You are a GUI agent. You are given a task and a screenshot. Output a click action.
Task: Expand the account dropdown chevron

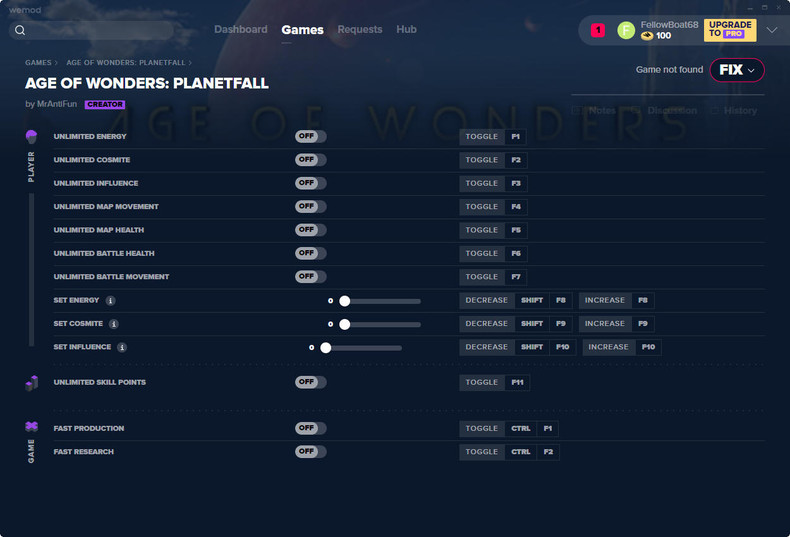click(771, 30)
